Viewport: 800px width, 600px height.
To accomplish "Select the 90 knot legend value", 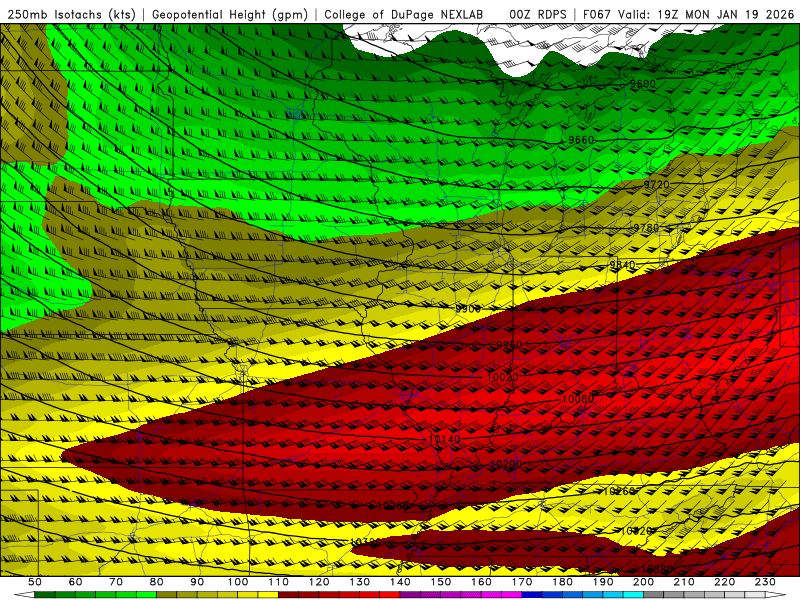I will click(197, 582).
